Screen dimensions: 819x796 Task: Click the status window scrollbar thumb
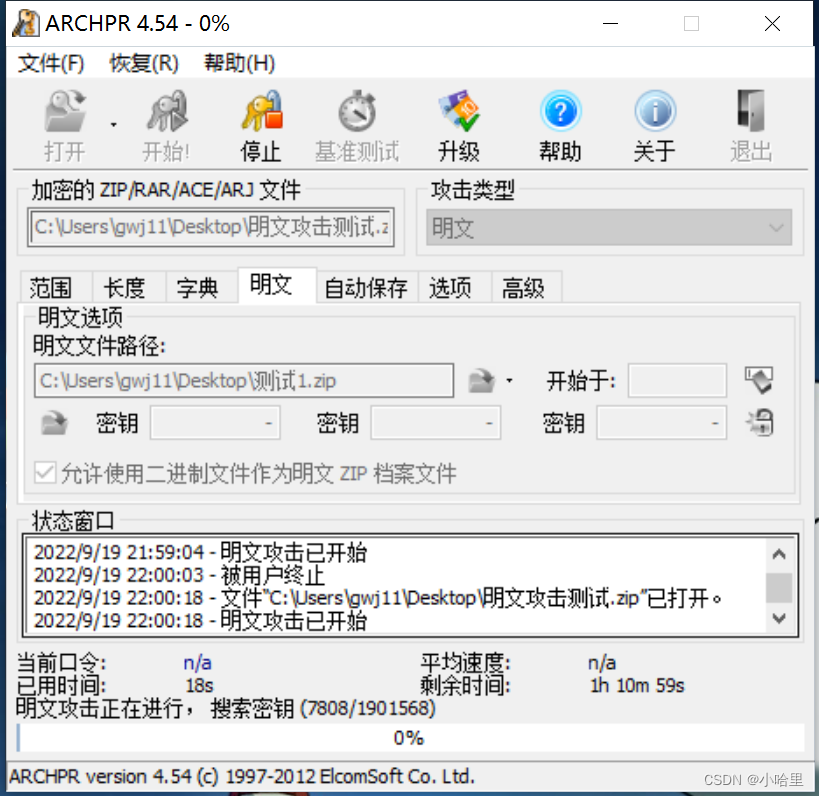pos(779,588)
